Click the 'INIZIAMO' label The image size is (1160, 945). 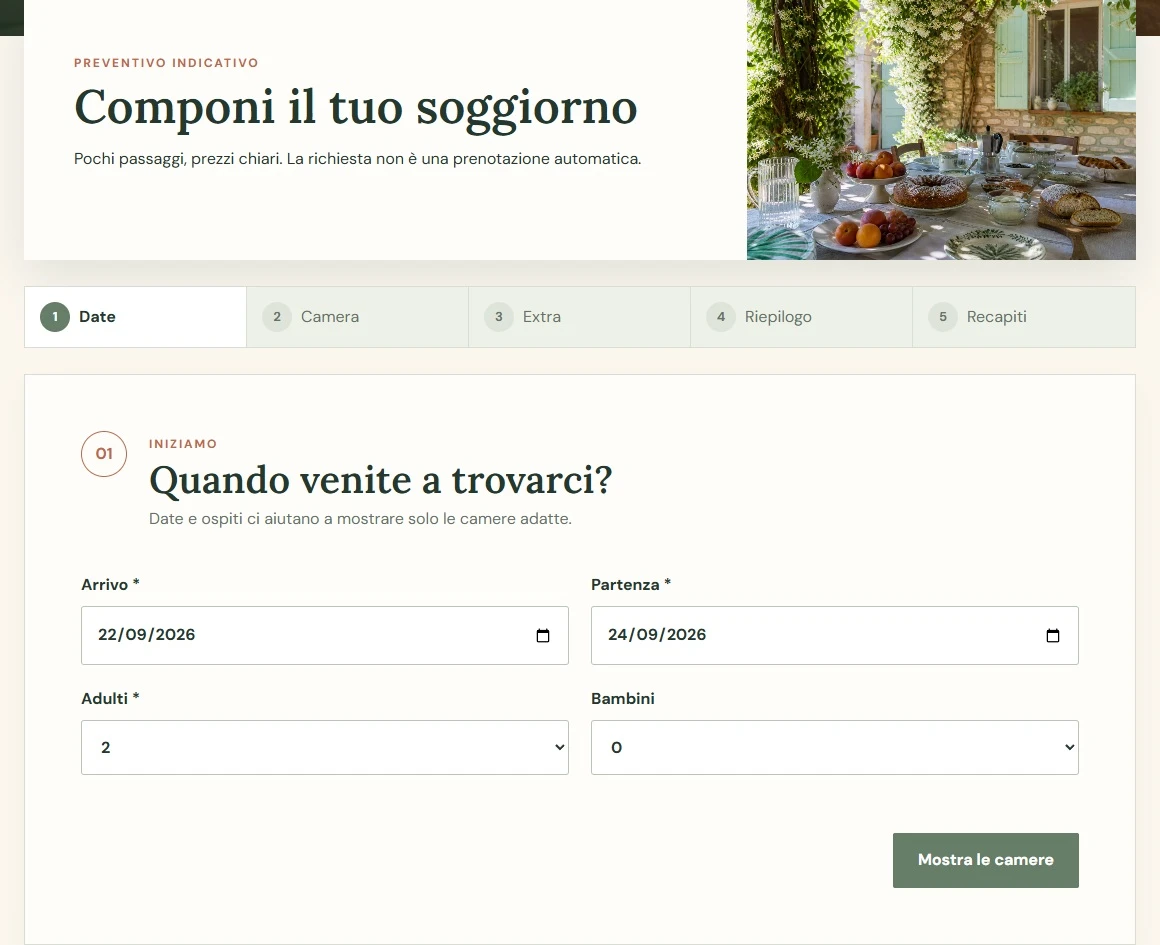pyautogui.click(x=183, y=444)
